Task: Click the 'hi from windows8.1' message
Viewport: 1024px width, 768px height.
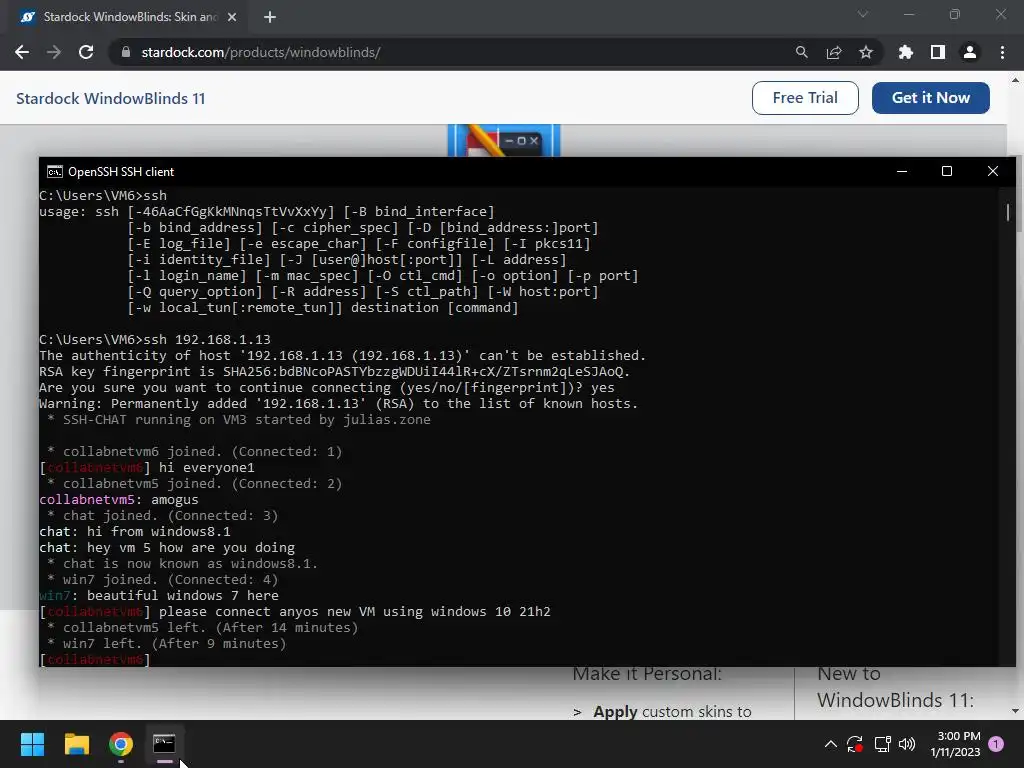Action: coord(159,532)
